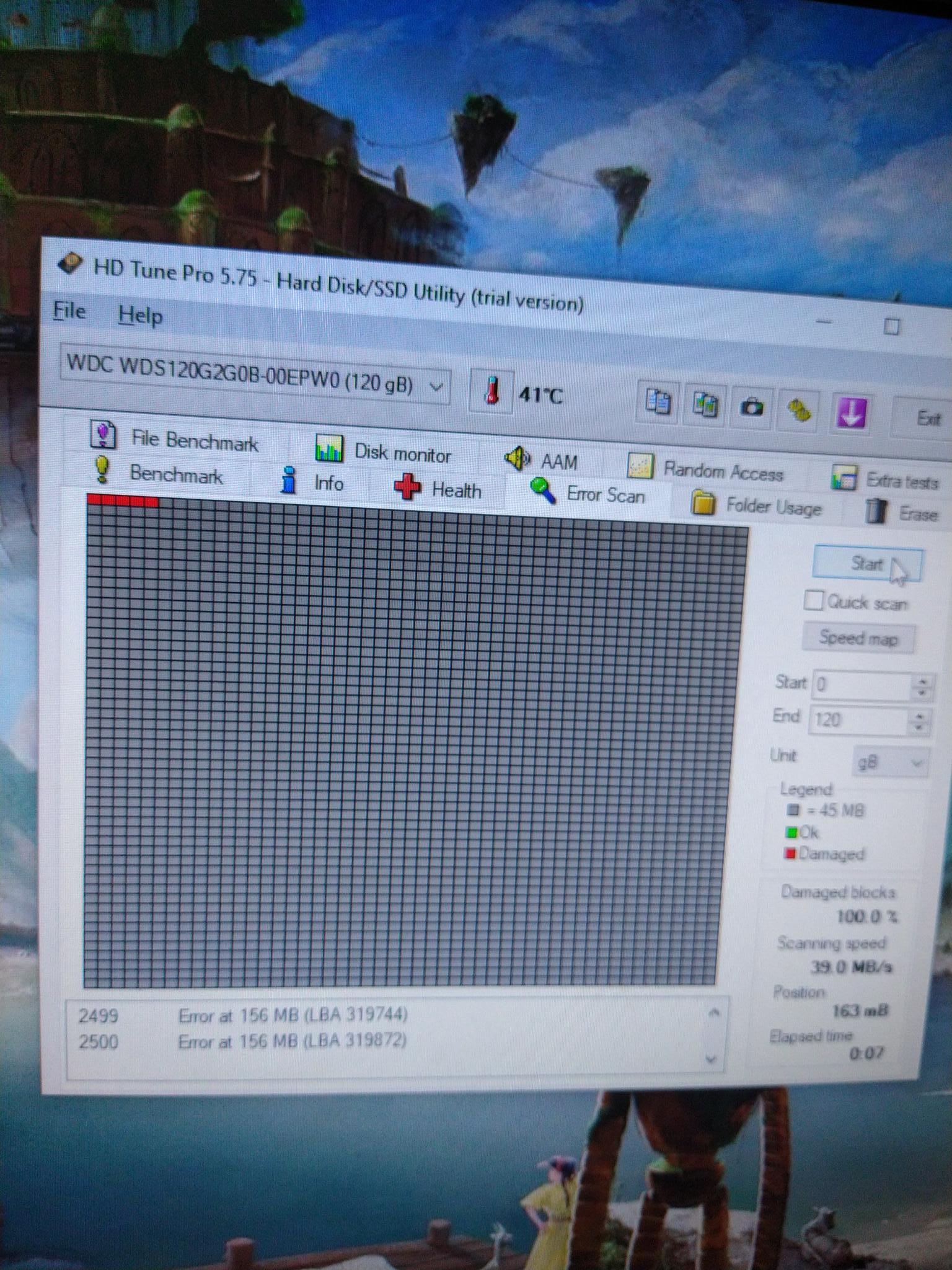Enable the Quick scan checkbox
Viewport: 952px width, 1270px height.
point(813,600)
